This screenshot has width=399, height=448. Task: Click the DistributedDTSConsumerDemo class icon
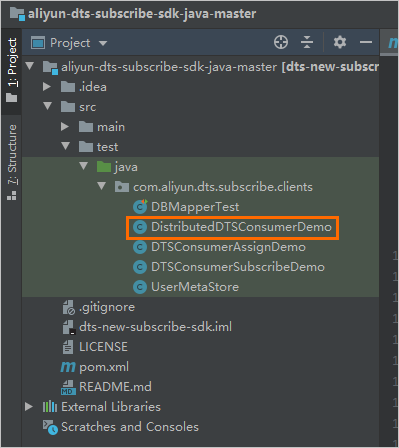pos(140,227)
